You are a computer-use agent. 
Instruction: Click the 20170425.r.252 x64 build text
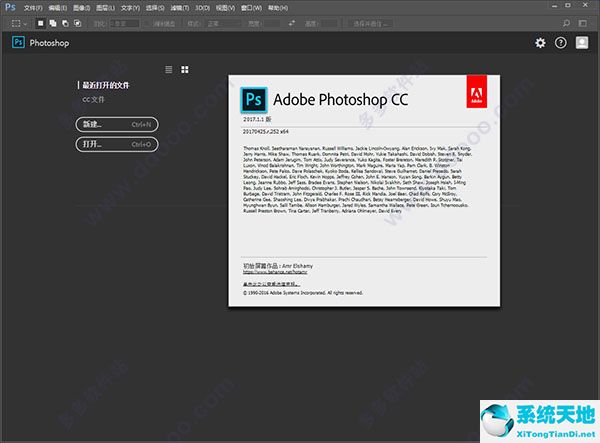266,132
